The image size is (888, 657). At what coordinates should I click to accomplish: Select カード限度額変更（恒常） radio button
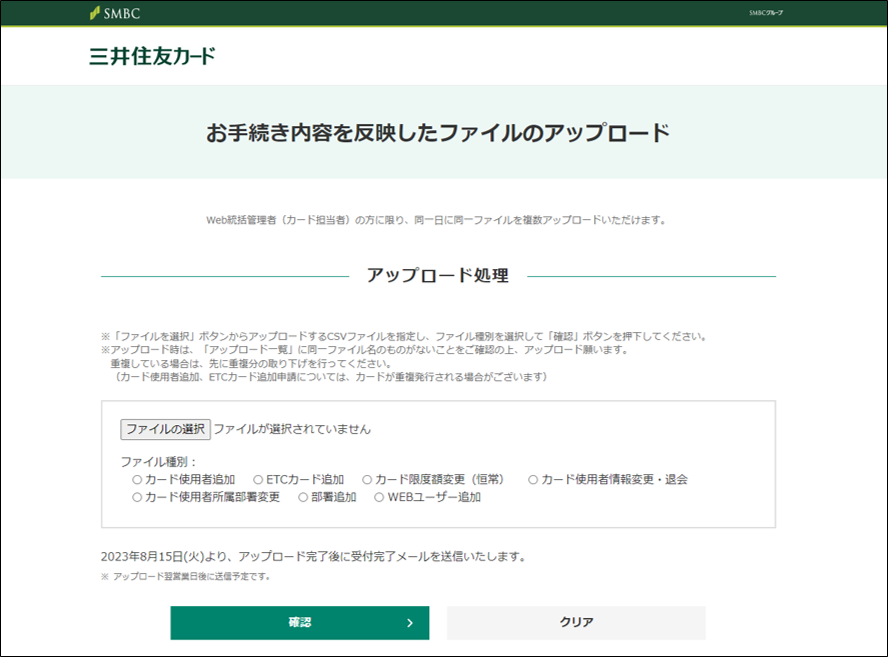coord(367,480)
